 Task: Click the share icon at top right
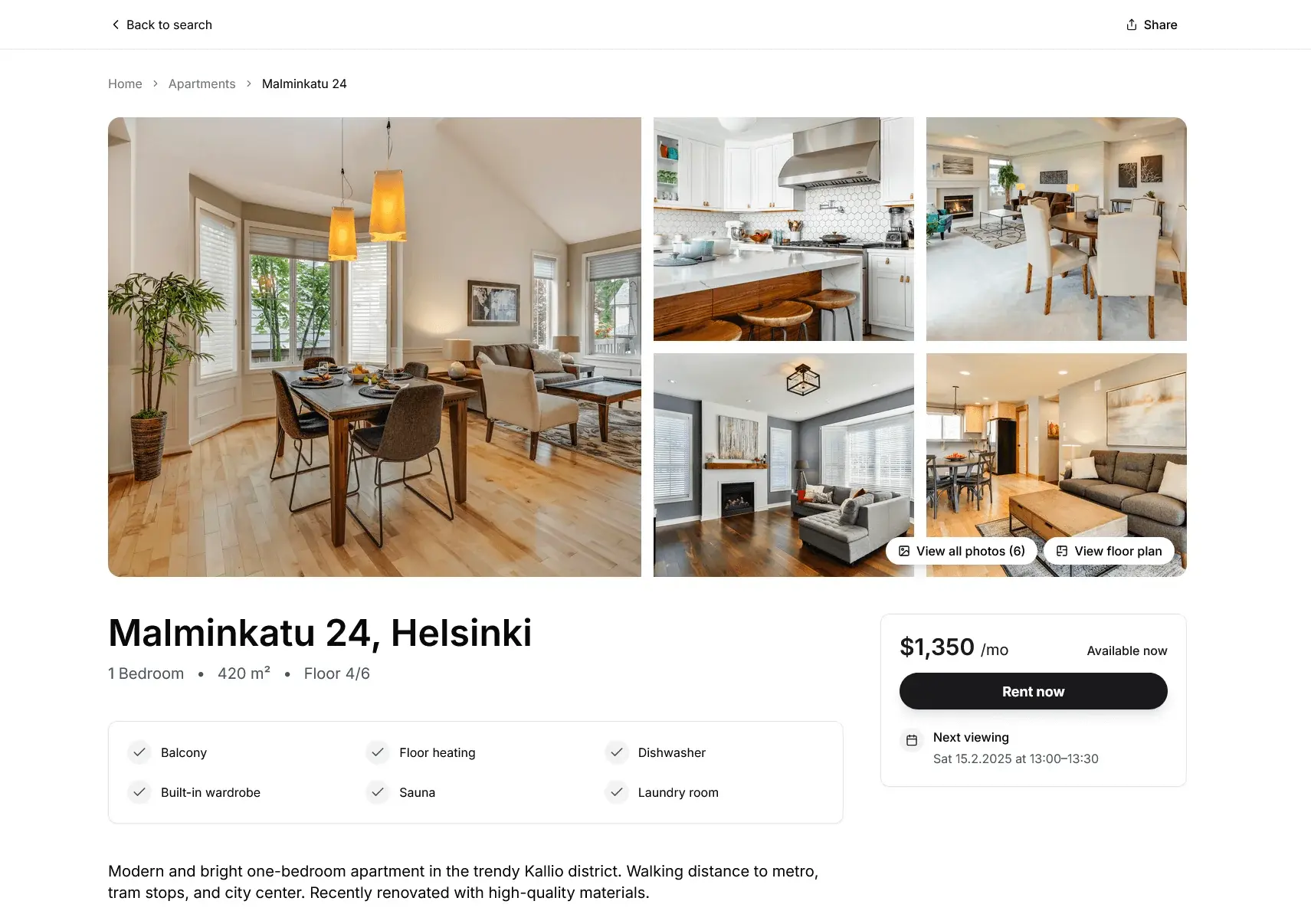point(1132,25)
